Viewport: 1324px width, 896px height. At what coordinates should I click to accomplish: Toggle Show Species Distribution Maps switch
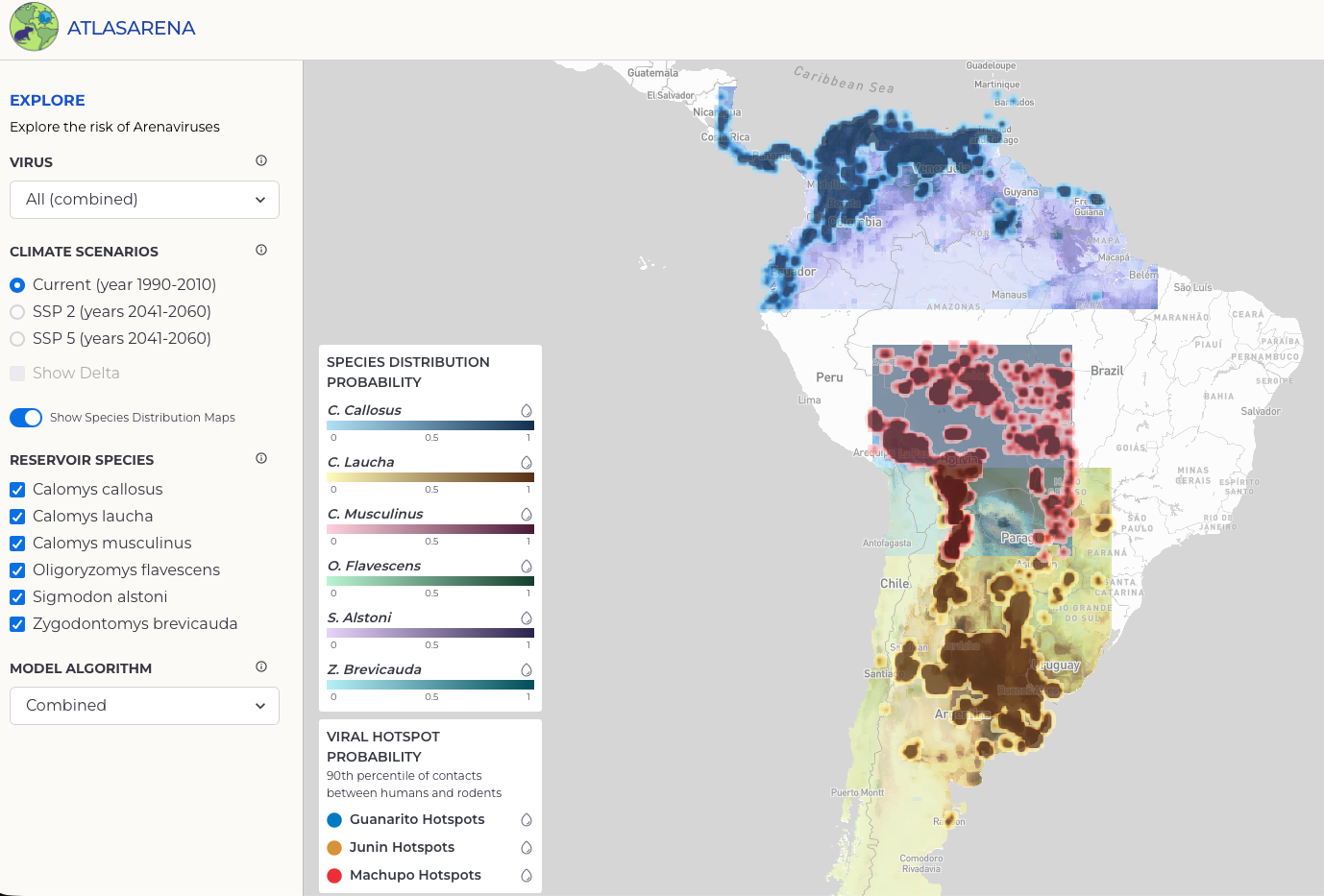click(26, 418)
